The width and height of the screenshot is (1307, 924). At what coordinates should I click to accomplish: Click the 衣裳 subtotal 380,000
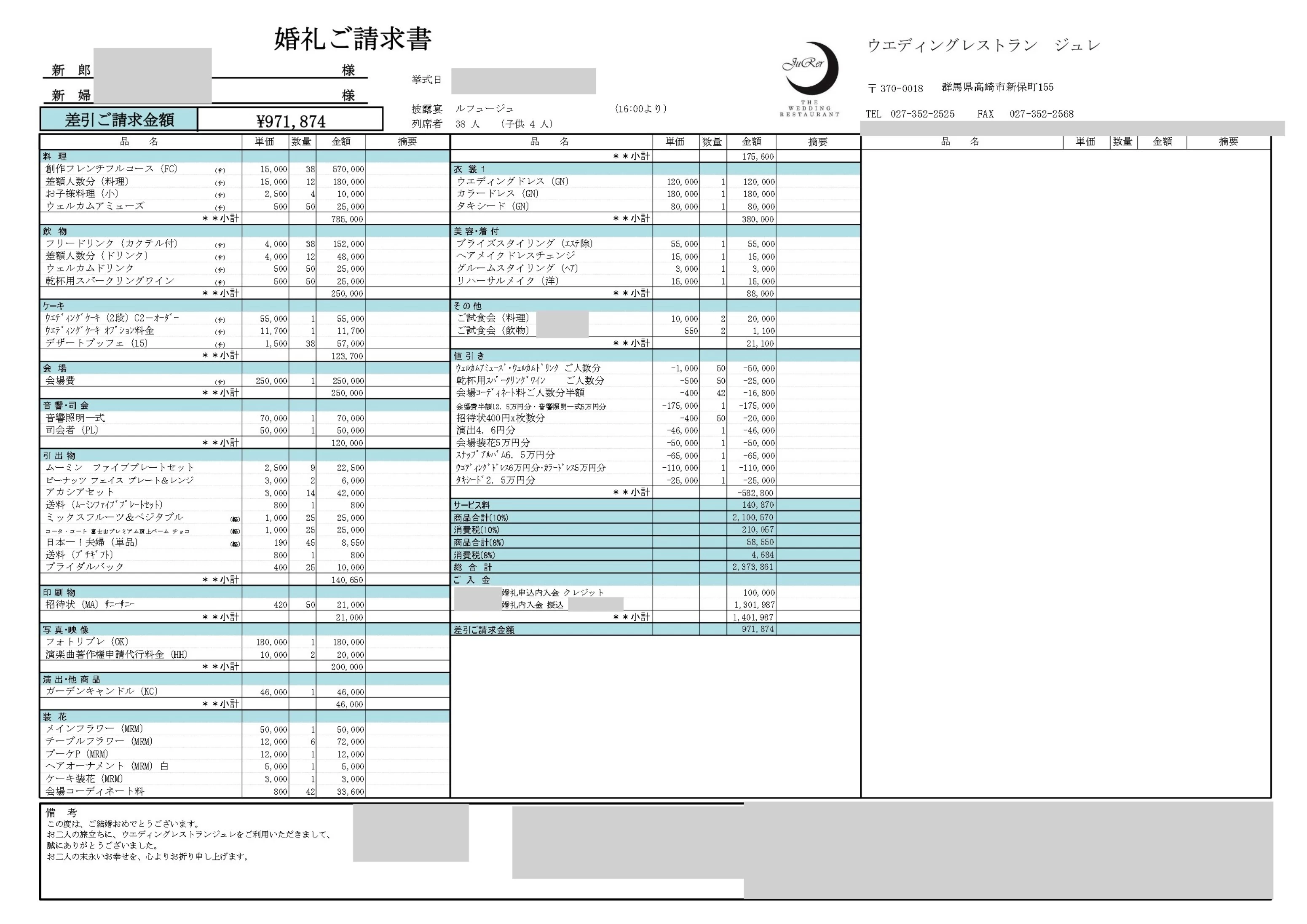(x=758, y=219)
